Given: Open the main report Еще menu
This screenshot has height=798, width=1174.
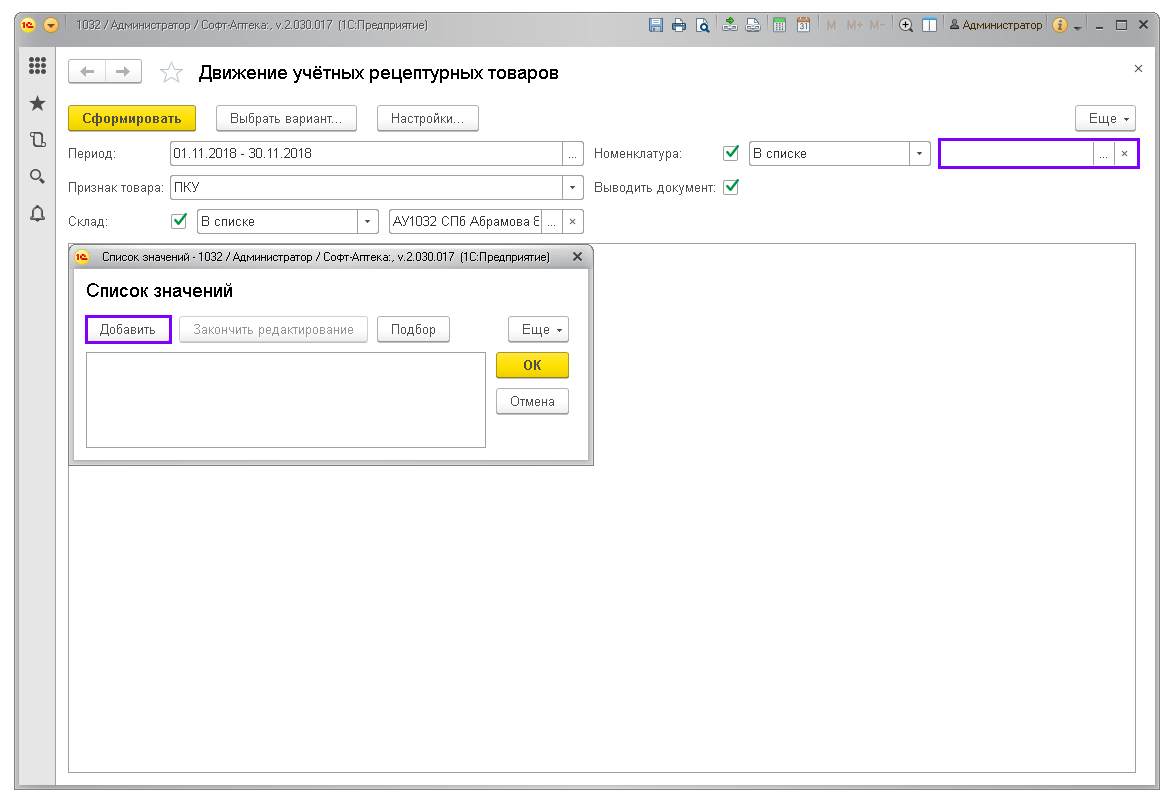Looking at the screenshot, I should tap(1105, 118).
